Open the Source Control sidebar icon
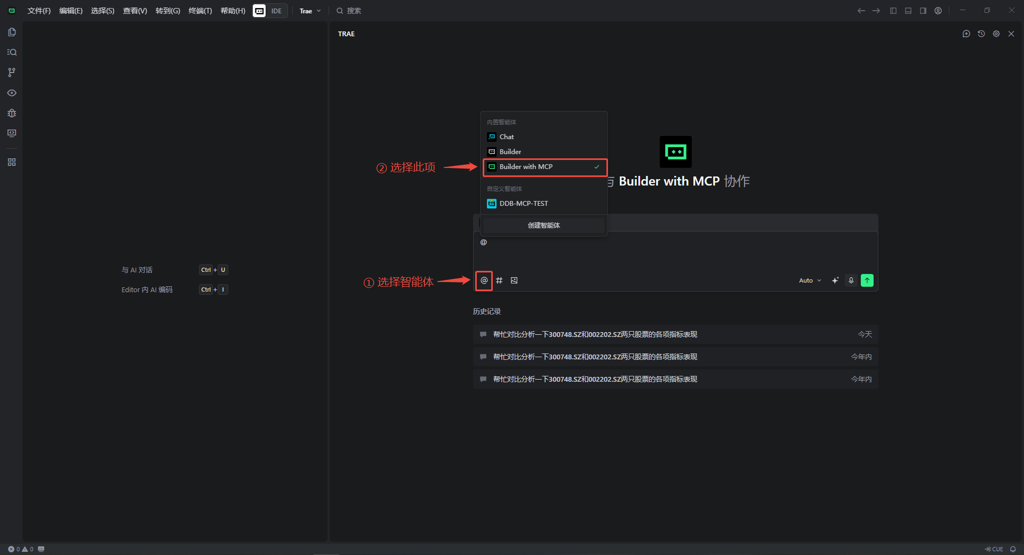1024x555 pixels. pyautogui.click(x=12, y=72)
